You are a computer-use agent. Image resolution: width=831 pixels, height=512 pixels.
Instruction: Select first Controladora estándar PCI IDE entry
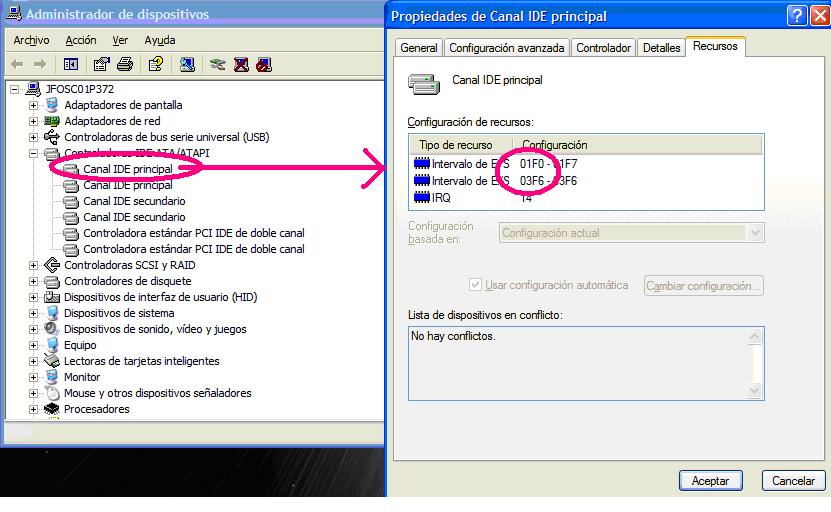tap(193, 233)
